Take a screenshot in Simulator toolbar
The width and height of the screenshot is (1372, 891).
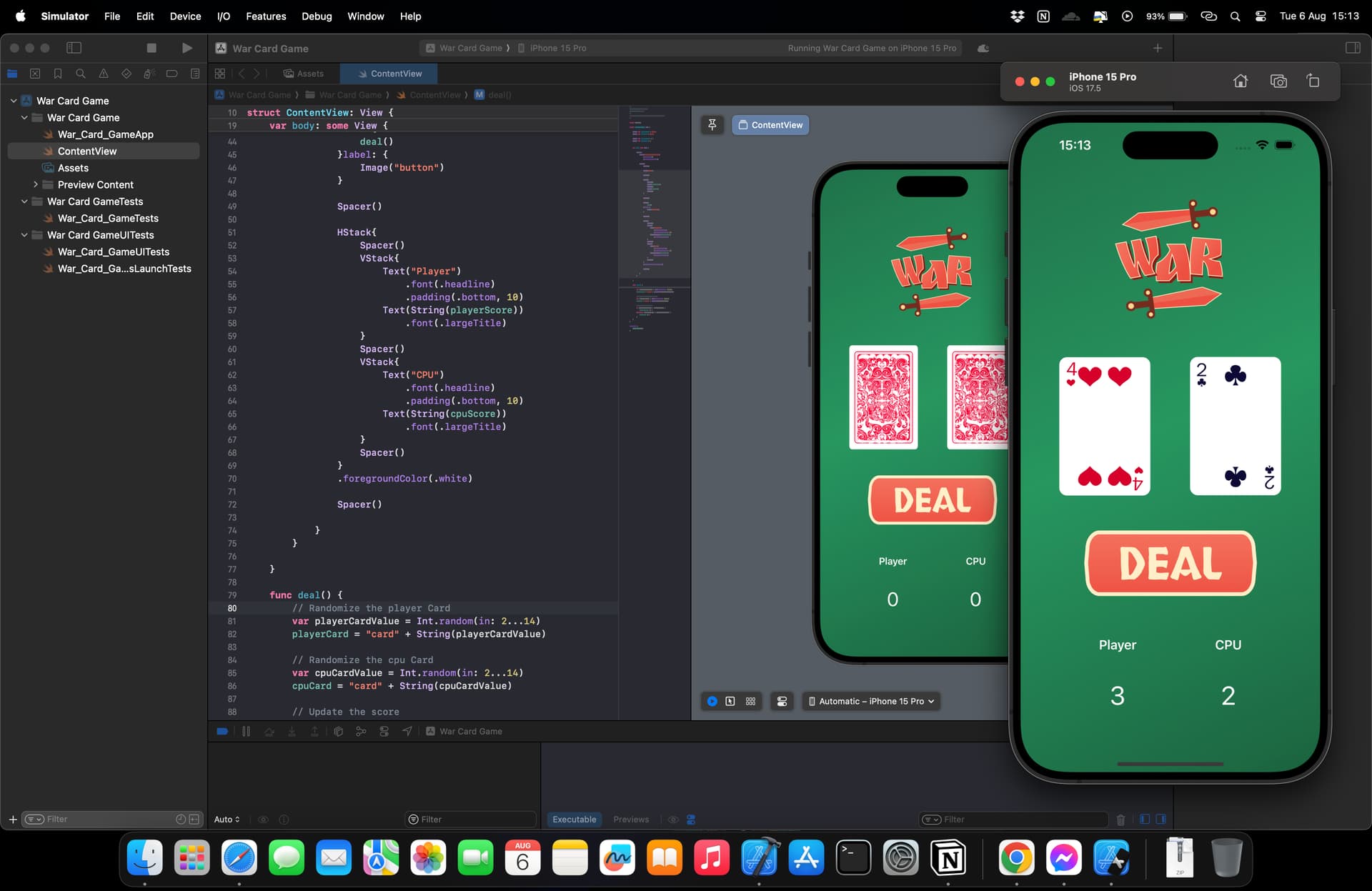[1278, 81]
